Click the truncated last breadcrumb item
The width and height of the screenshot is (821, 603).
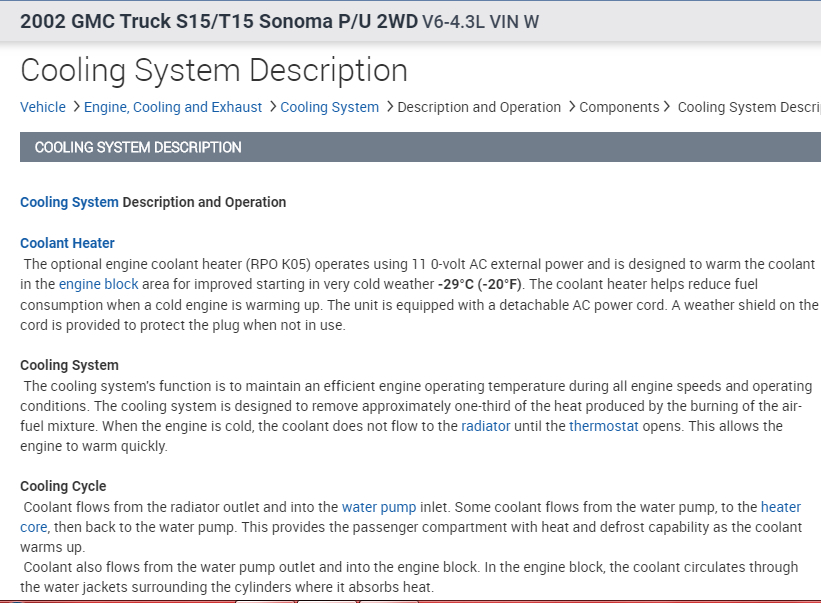tap(748, 107)
